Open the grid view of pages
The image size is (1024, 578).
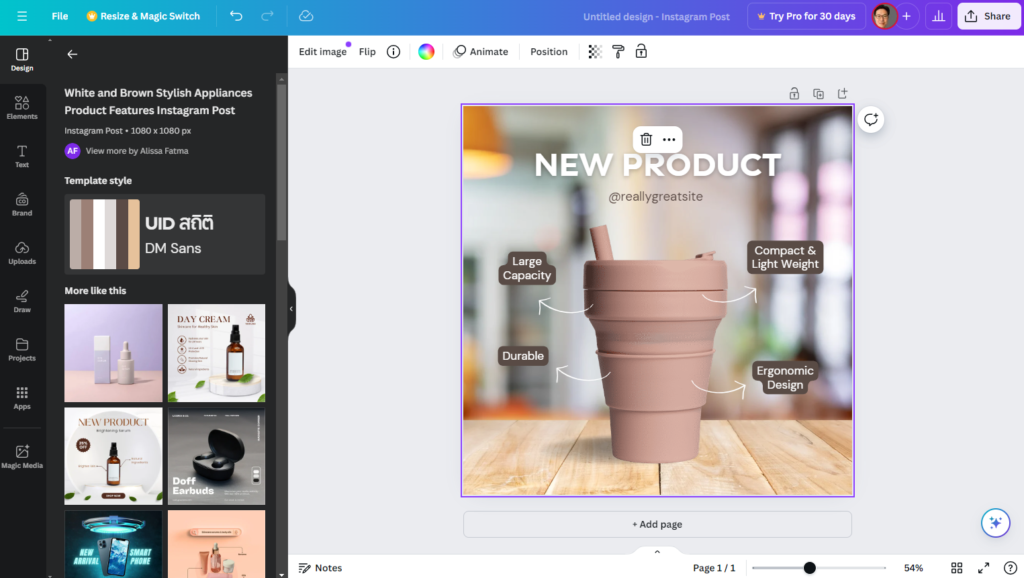pyautogui.click(x=957, y=568)
